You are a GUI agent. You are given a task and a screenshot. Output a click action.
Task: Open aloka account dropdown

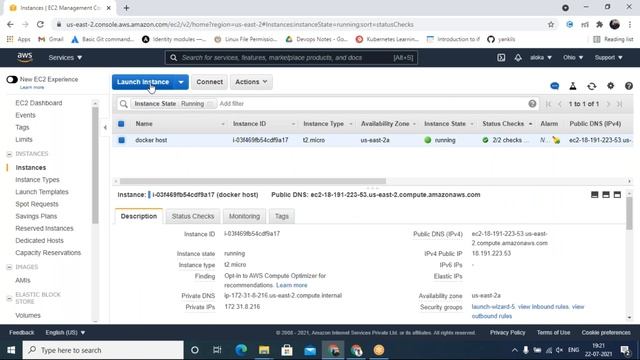tap(541, 58)
